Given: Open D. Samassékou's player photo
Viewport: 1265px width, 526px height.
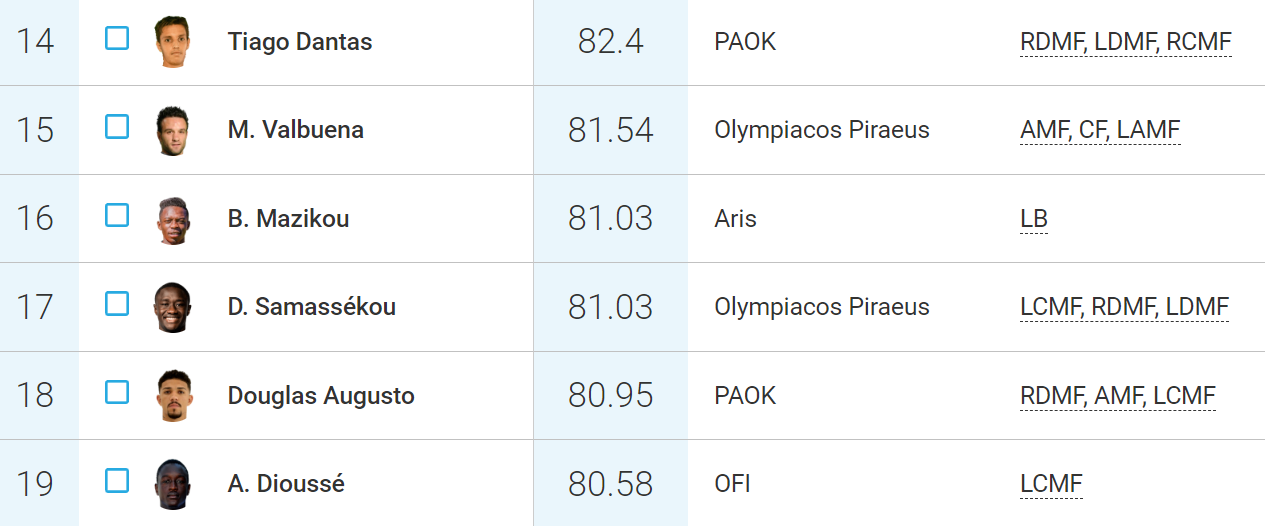Looking at the screenshot, I should [172, 307].
